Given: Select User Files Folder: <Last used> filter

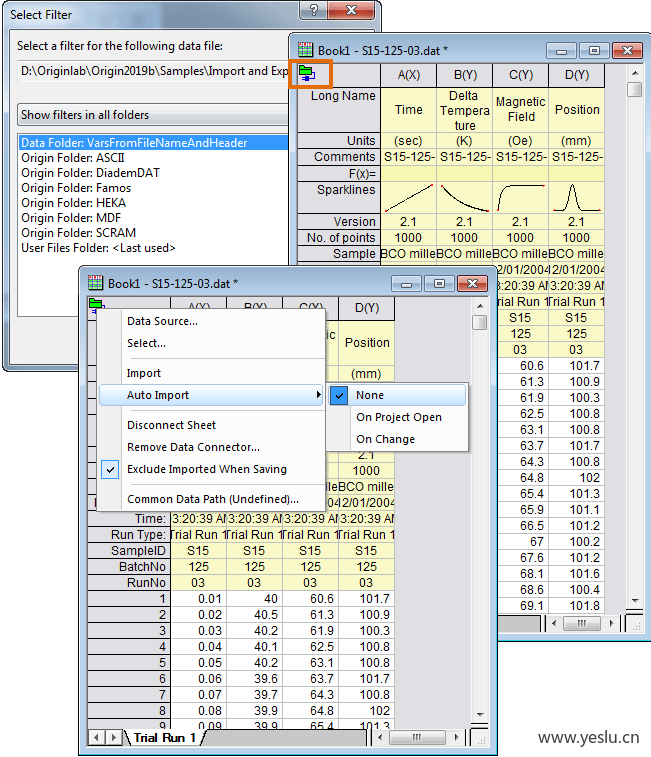Looking at the screenshot, I should (x=98, y=248).
